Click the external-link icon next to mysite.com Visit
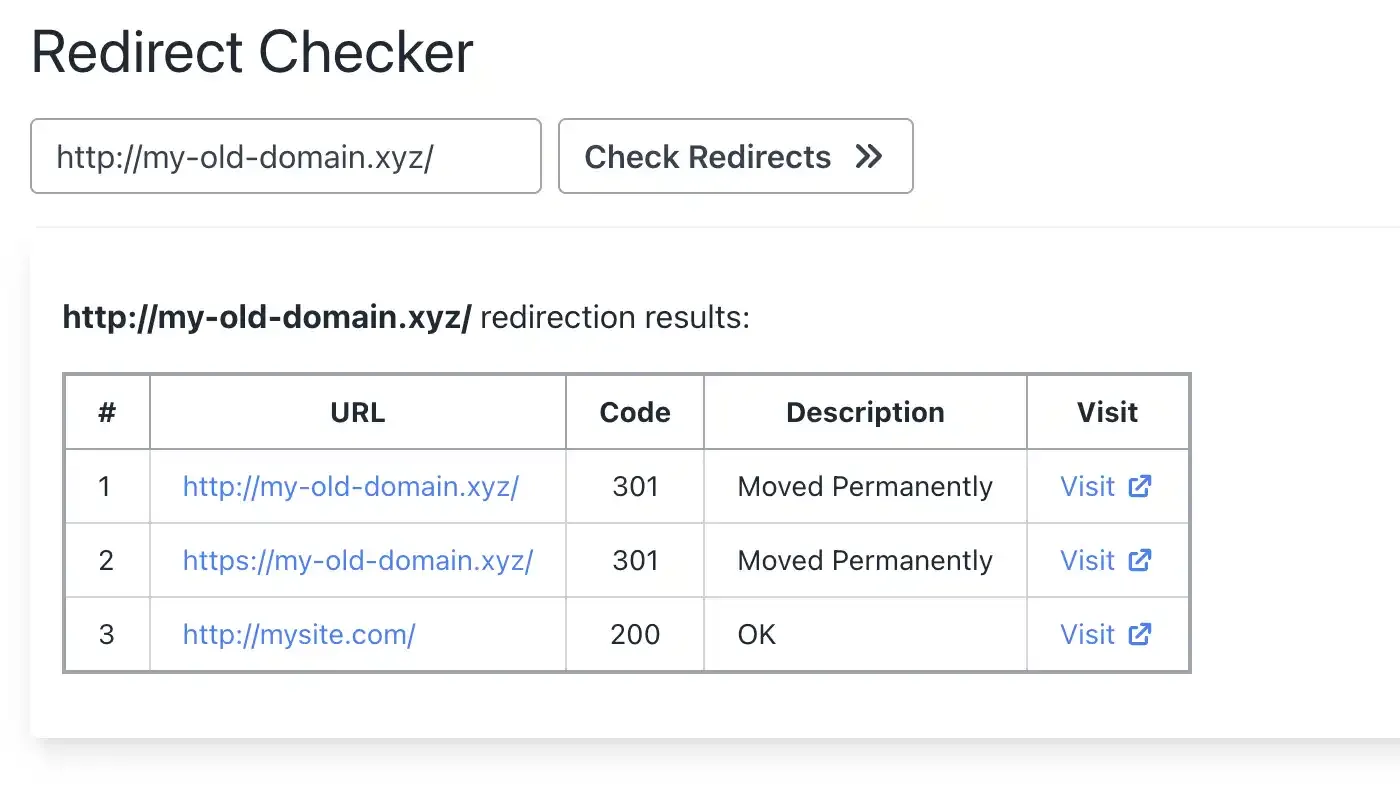The height and width of the screenshot is (788, 1400). [x=1139, y=634]
